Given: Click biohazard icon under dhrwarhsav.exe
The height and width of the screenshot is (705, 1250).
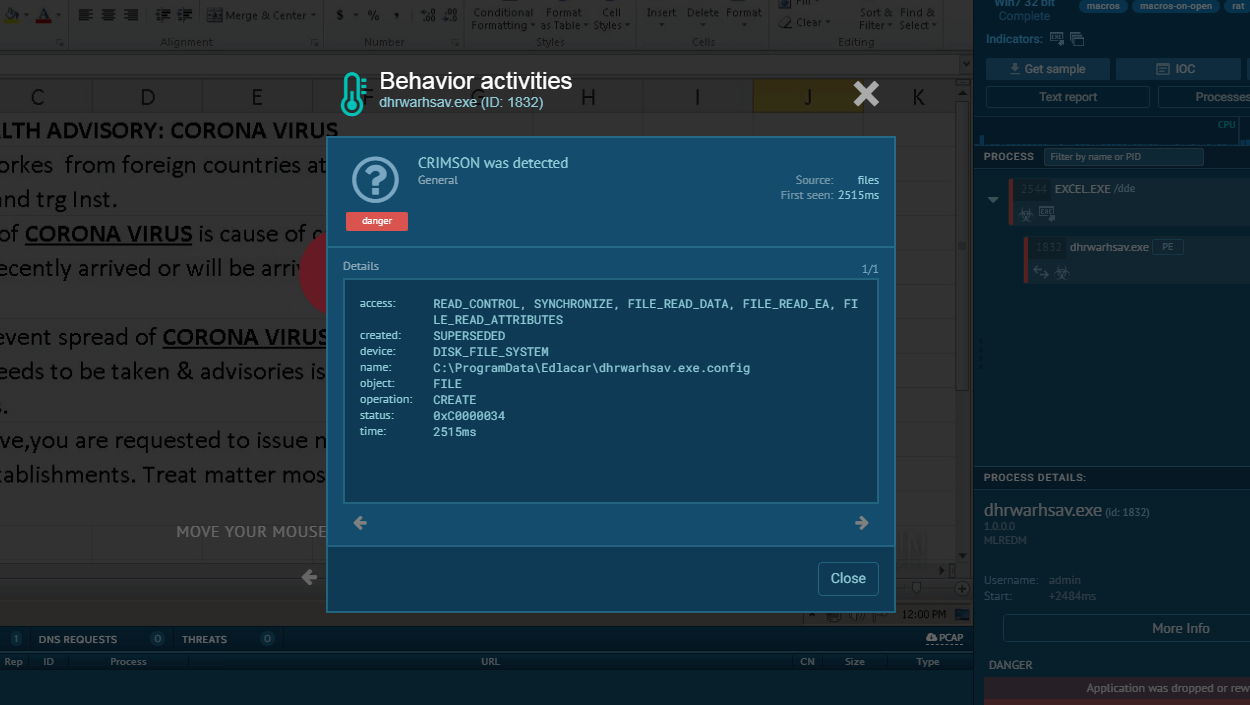Looking at the screenshot, I should [x=1062, y=271].
